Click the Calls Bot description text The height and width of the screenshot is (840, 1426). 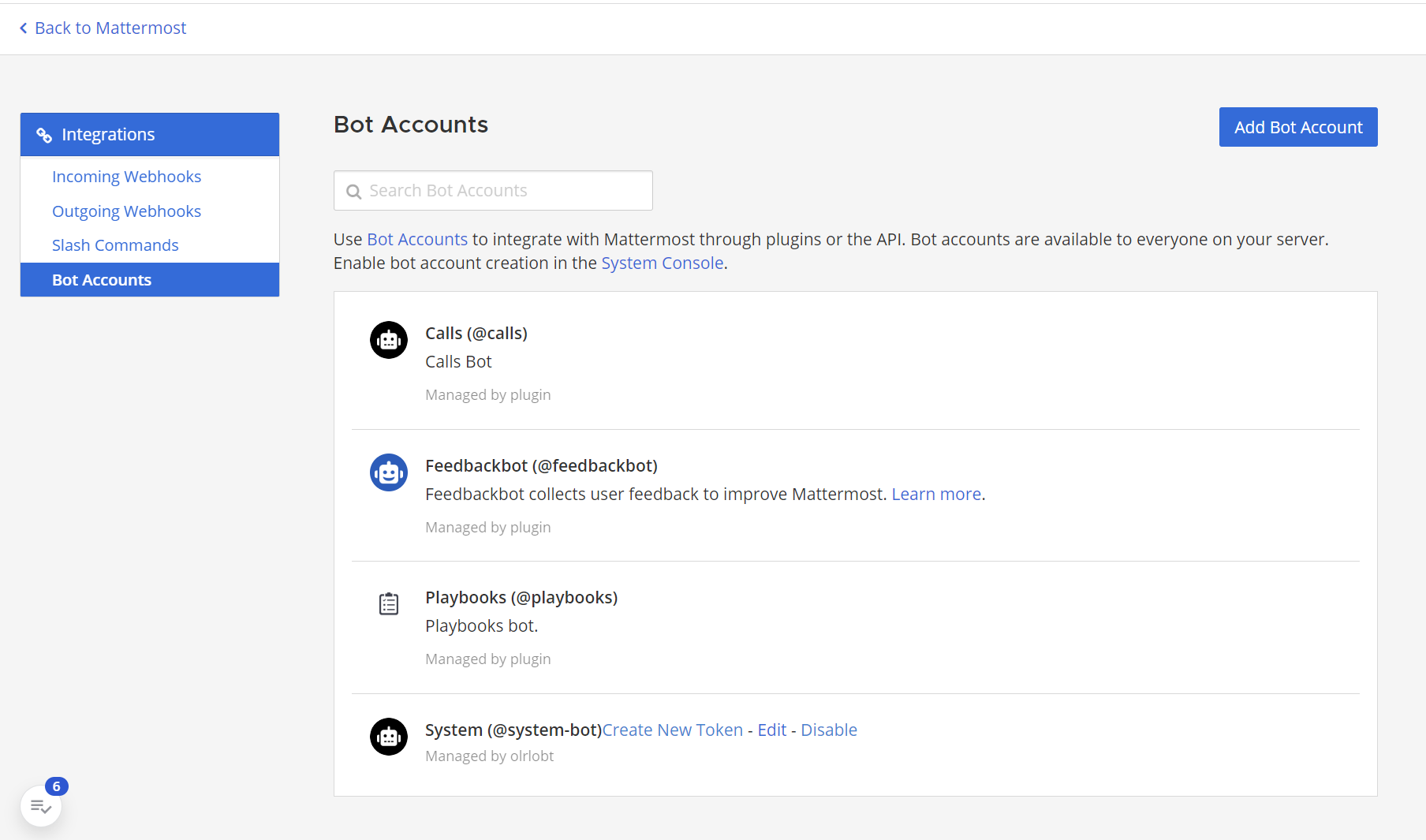point(458,362)
